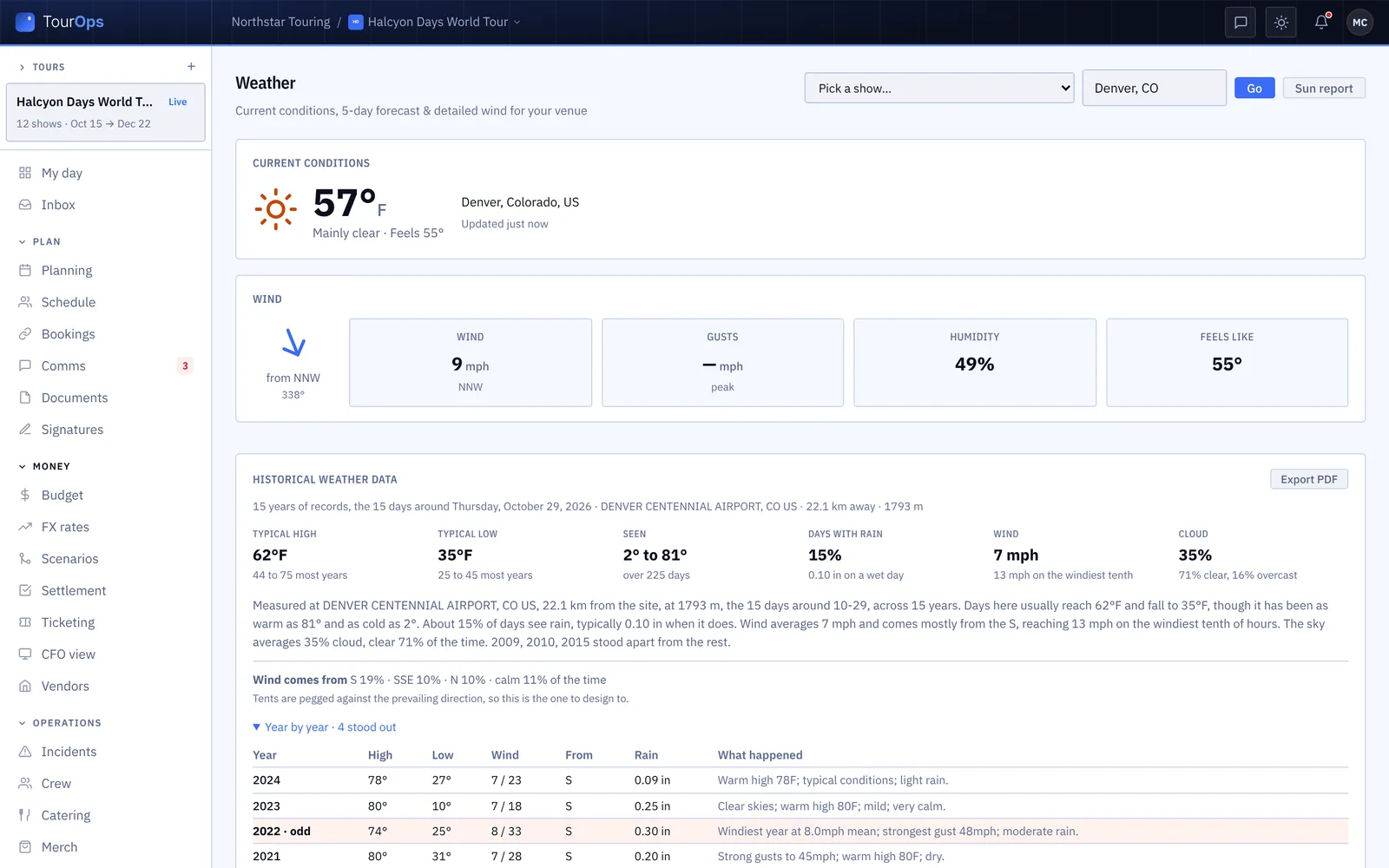
Task: Open the notifications bell
Action: point(1321,23)
